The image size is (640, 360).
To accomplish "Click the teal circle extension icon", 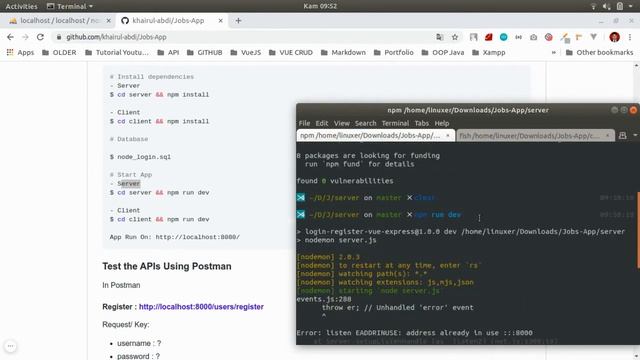I will (x=504, y=37).
